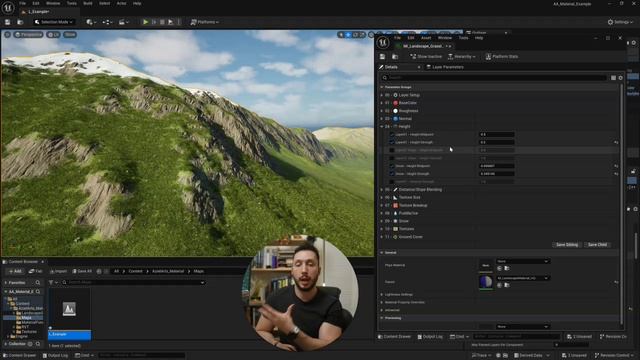Click Use selected asset icon under Parent
The width and height of the screenshot is (640, 360).
[500, 285]
